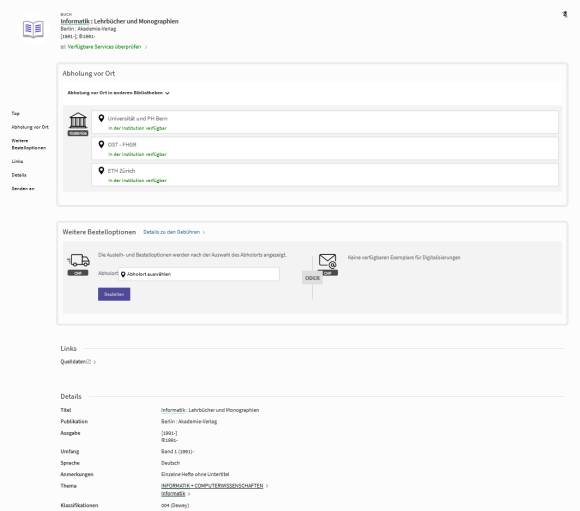This screenshot has height=511, width=580.
Task: Click chevron after INFORMATIK + COMPUTERWISSENSCHAFTEN
Action: click(267, 486)
